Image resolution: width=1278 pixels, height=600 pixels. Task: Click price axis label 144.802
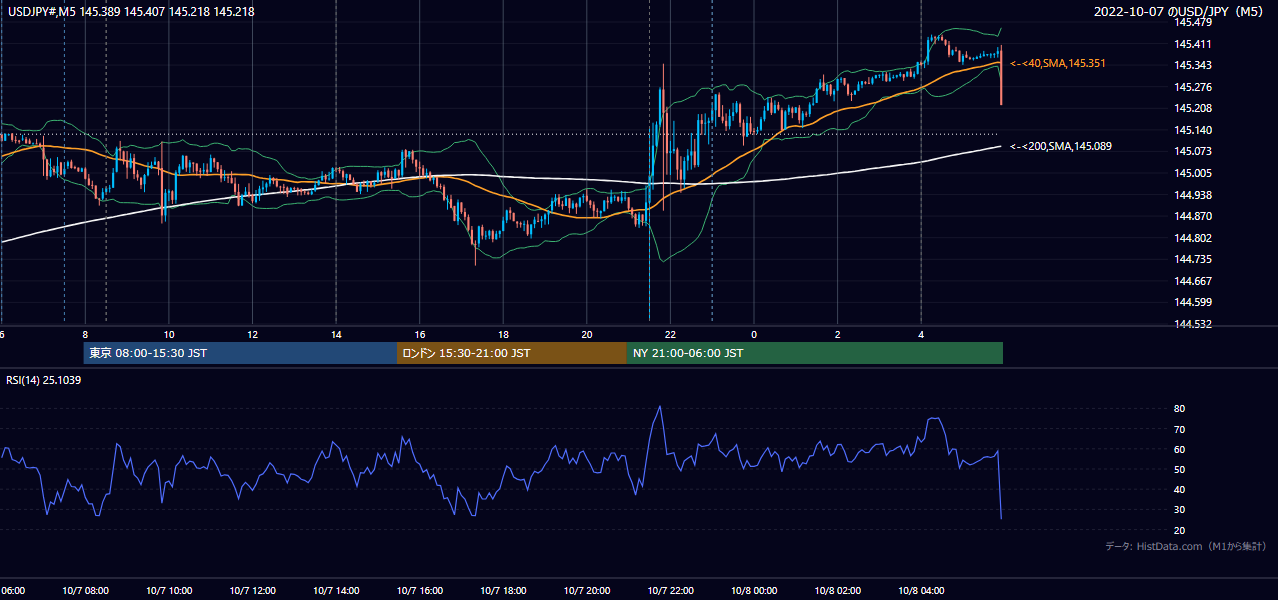[1193, 238]
